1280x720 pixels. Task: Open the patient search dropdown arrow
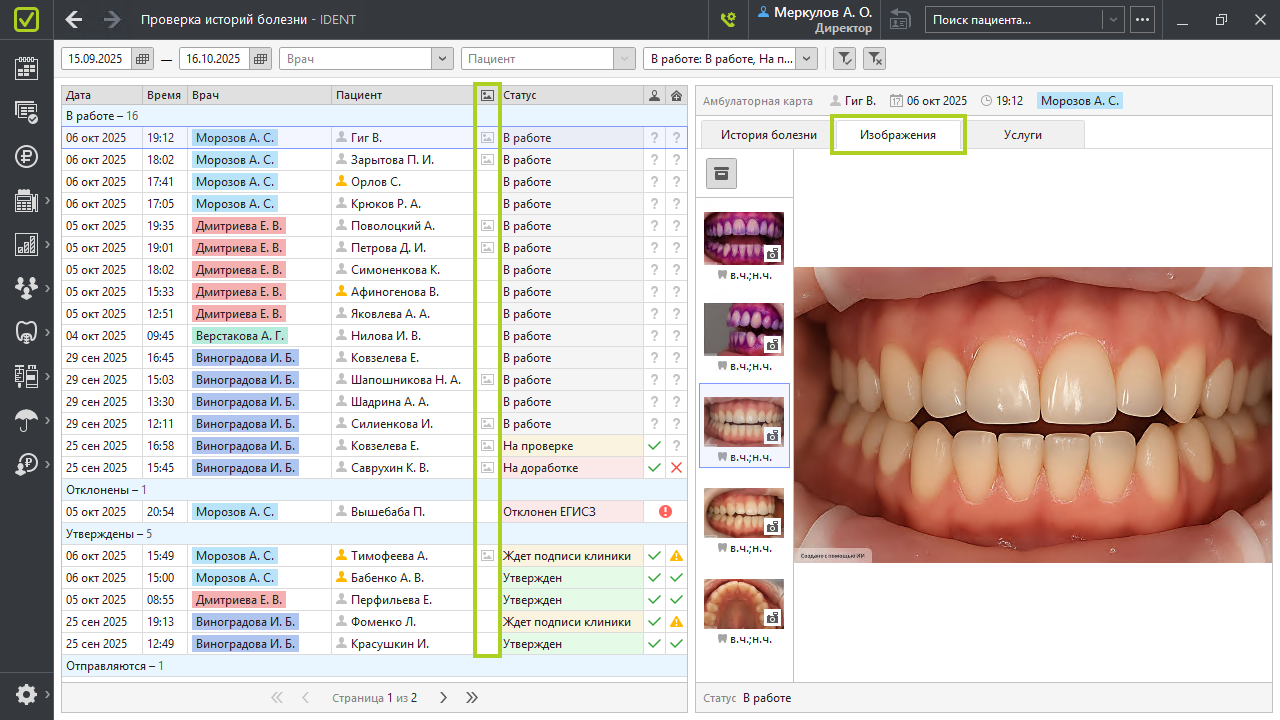[1112, 20]
